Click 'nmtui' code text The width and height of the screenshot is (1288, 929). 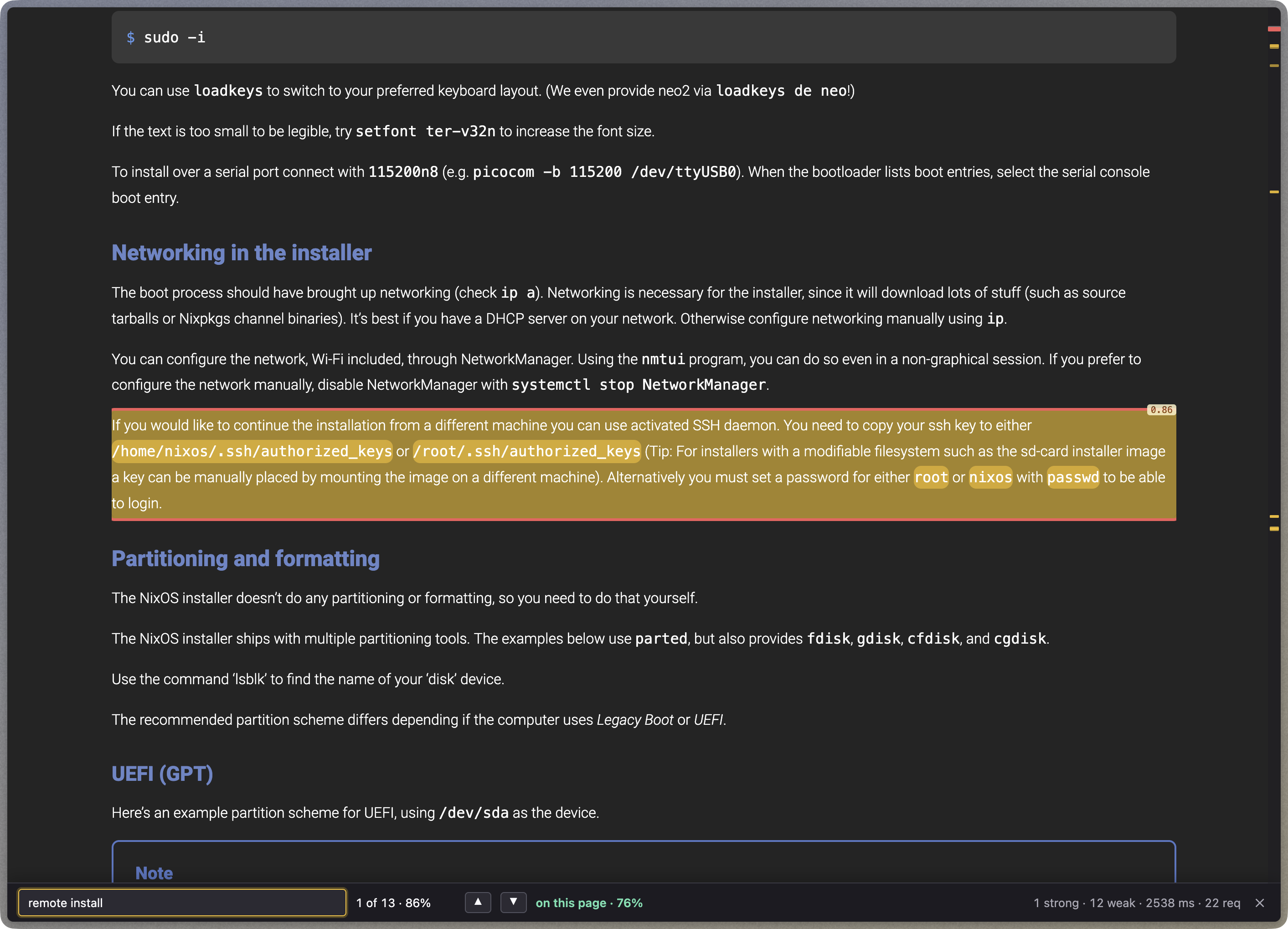pos(663,360)
